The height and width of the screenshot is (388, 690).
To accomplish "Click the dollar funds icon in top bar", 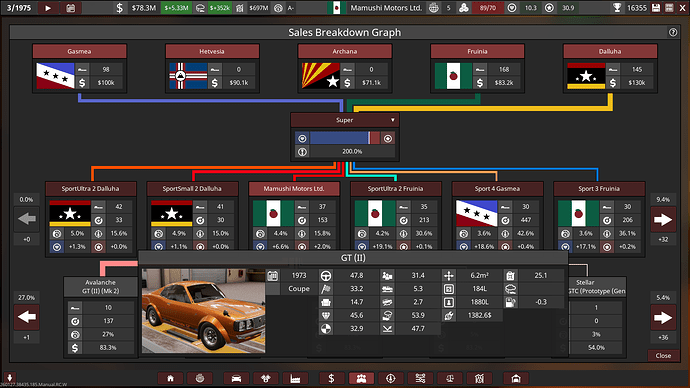I will (x=119, y=8).
